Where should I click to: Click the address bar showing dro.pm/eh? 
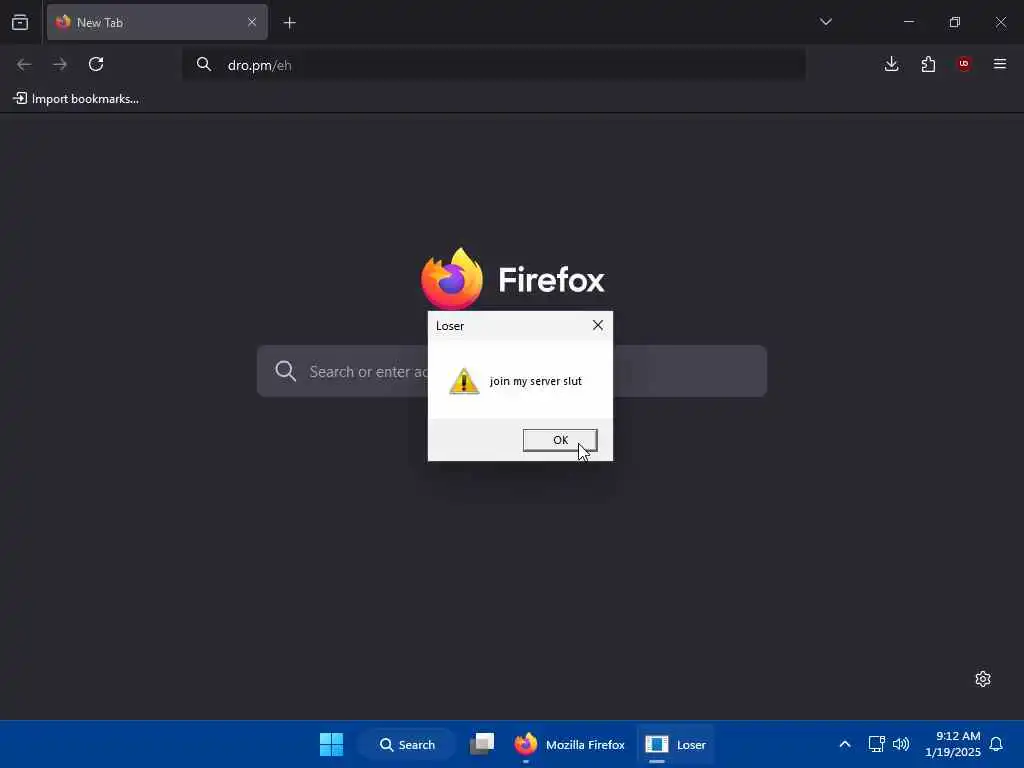coord(494,65)
